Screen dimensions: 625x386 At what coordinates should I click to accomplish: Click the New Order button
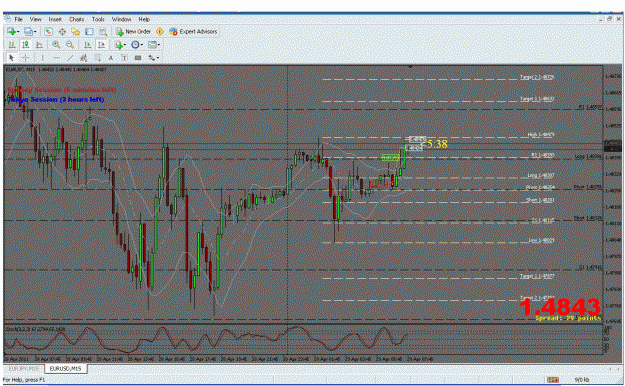(x=133, y=32)
